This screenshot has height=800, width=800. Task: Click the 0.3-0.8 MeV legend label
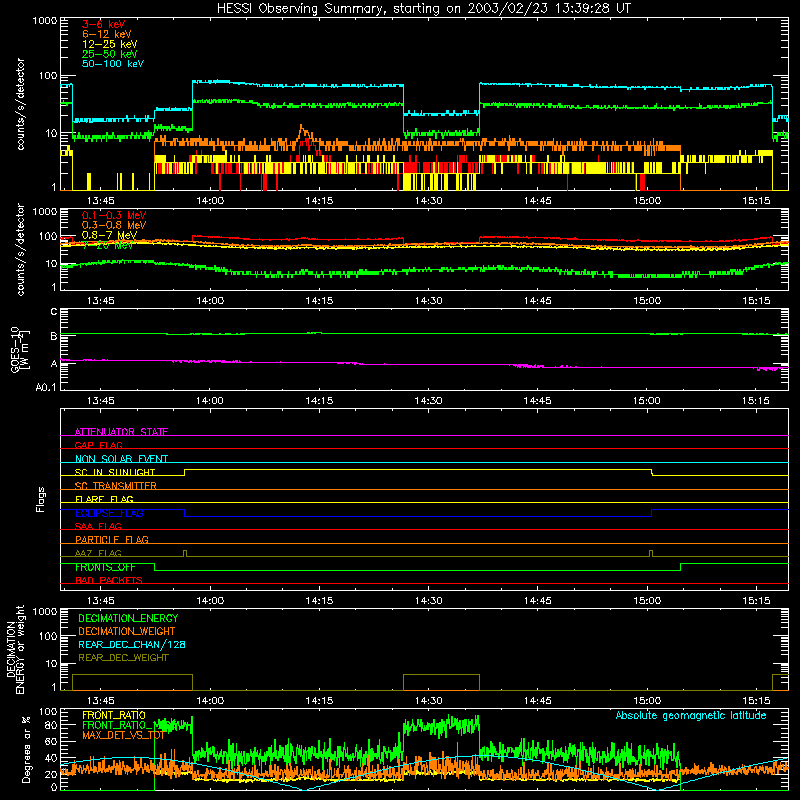(x=114, y=225)
